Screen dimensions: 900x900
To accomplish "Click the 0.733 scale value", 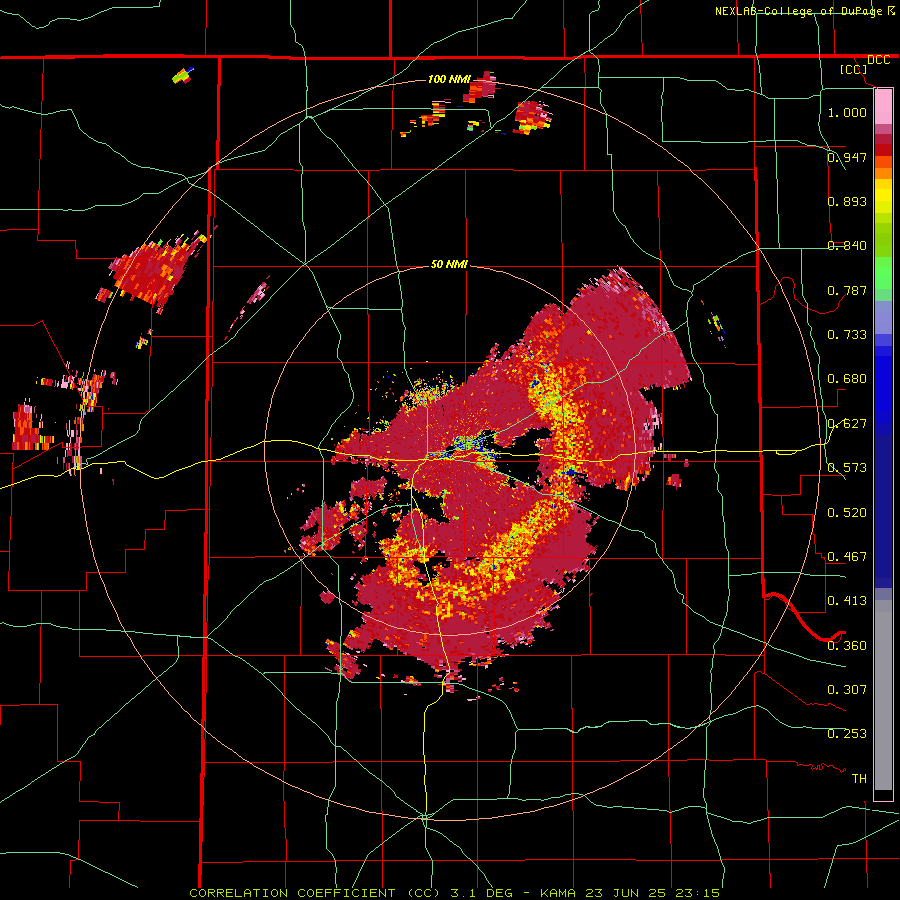I will click(x=847, y=335).
